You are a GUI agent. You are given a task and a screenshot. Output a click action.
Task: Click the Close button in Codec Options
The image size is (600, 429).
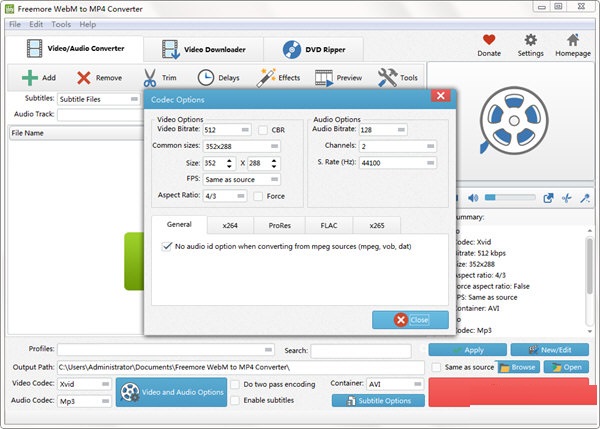tap(410, 320)
